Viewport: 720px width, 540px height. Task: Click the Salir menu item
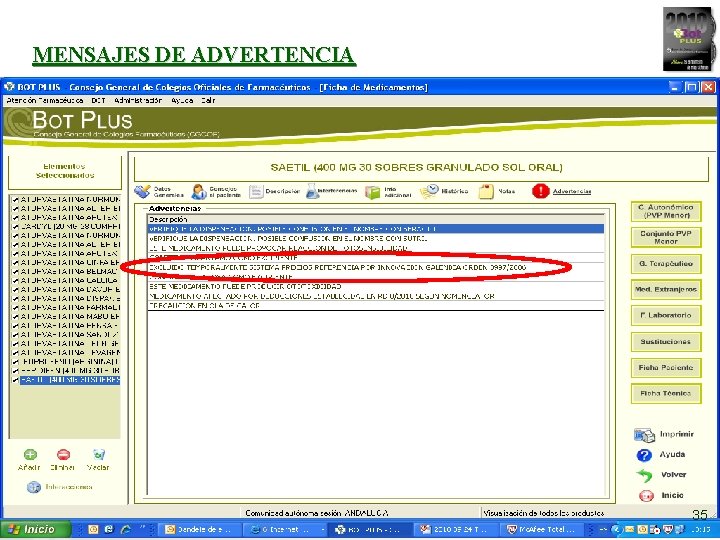(x=208, y=100)
